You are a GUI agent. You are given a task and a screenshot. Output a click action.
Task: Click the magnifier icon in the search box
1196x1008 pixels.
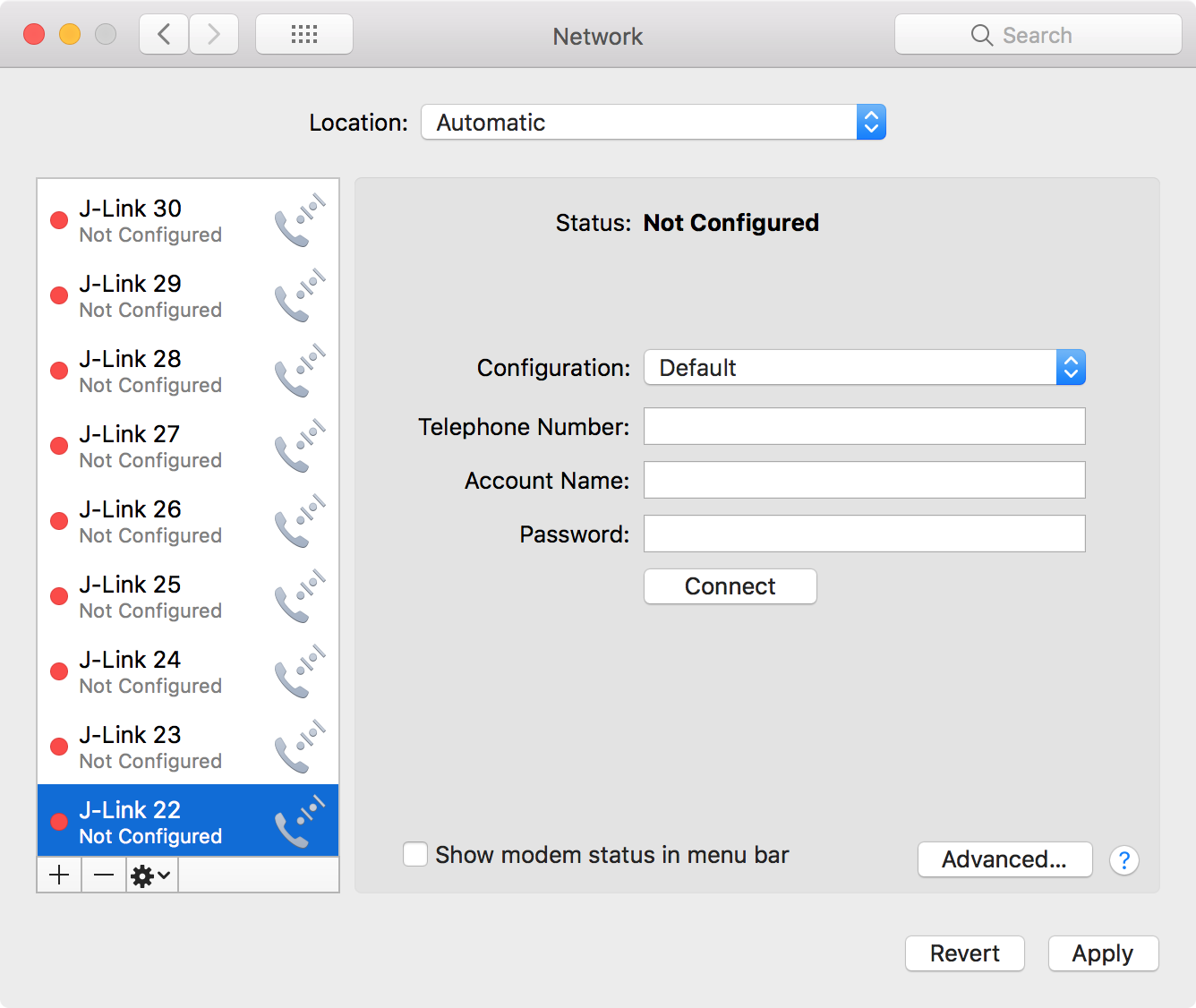click(982, 35)
